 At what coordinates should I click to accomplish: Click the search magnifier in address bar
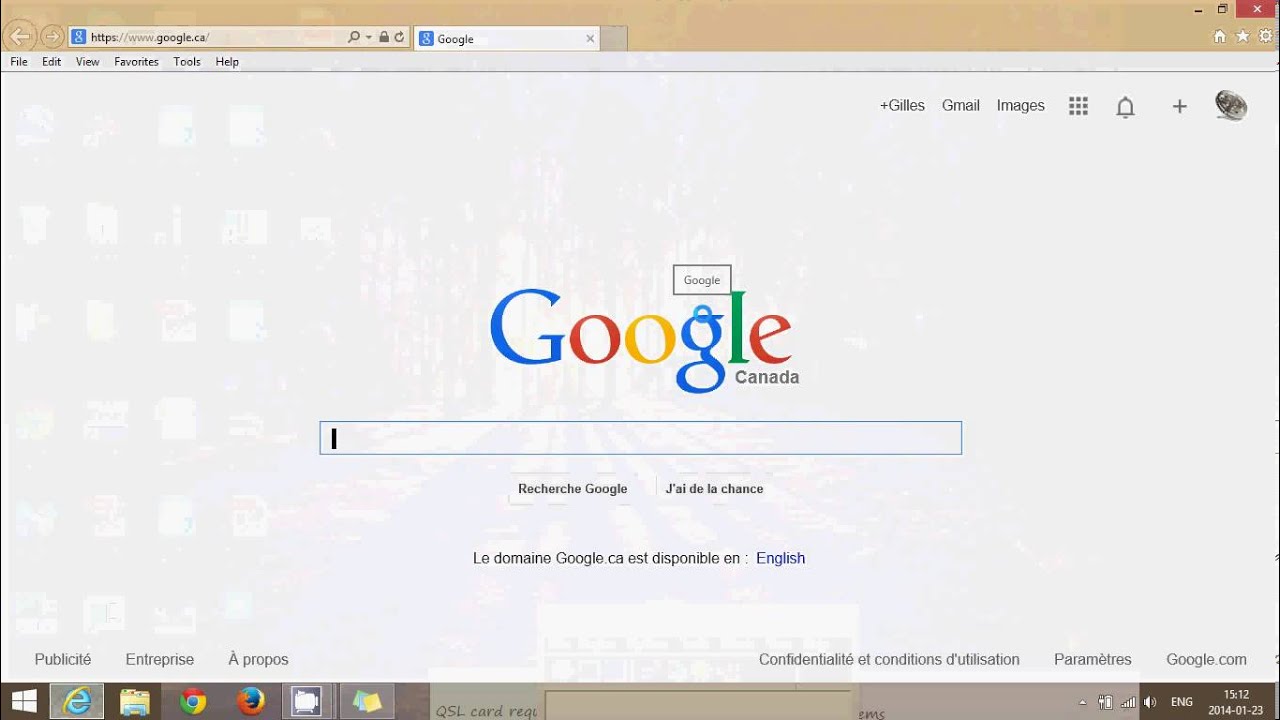click(354, 37)
